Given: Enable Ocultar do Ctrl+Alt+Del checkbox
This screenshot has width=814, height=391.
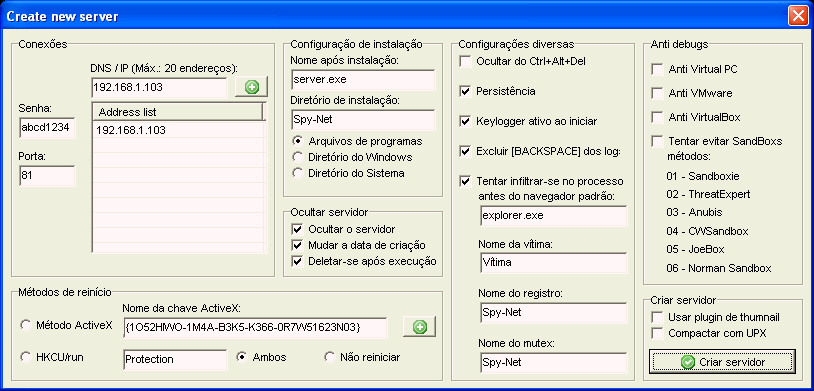Looking at the screenshot, I should 465,61.
